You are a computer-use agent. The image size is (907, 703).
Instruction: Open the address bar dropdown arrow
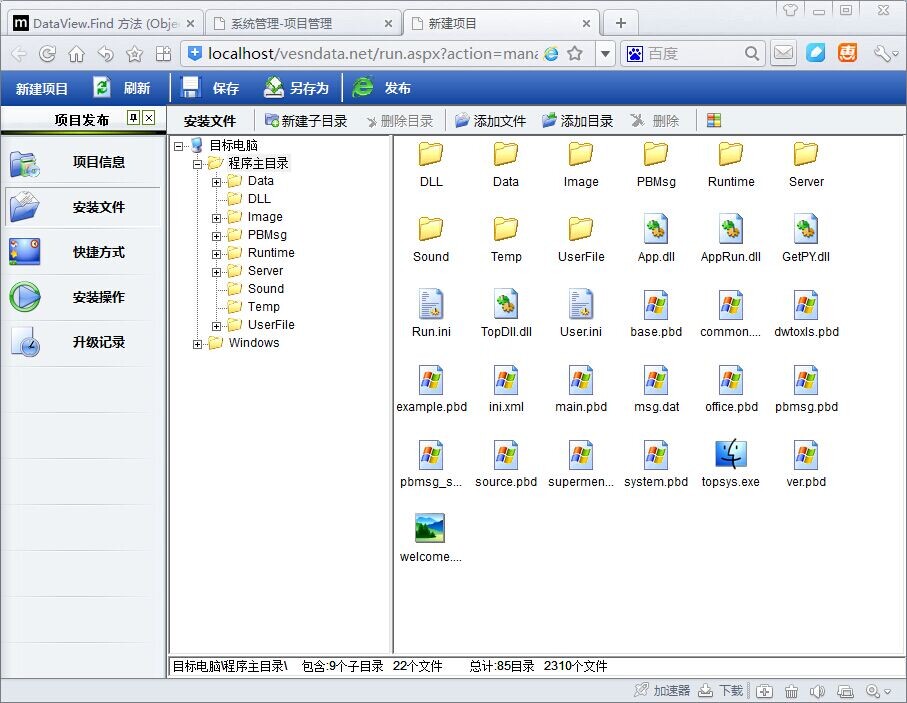pos(605,54)
